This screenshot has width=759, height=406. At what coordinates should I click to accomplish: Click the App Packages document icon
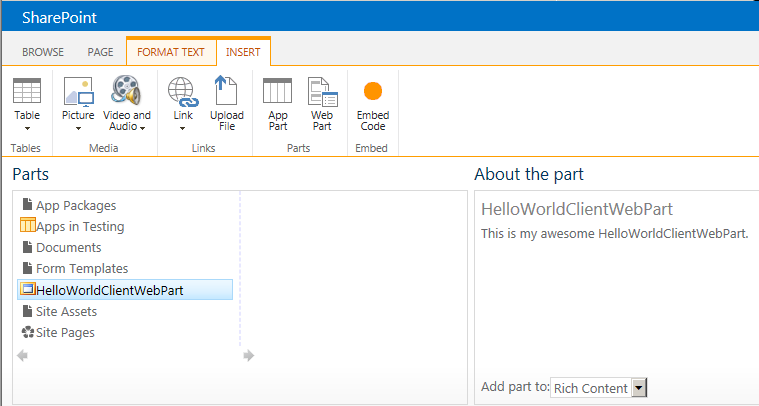[x=28, y=204]
